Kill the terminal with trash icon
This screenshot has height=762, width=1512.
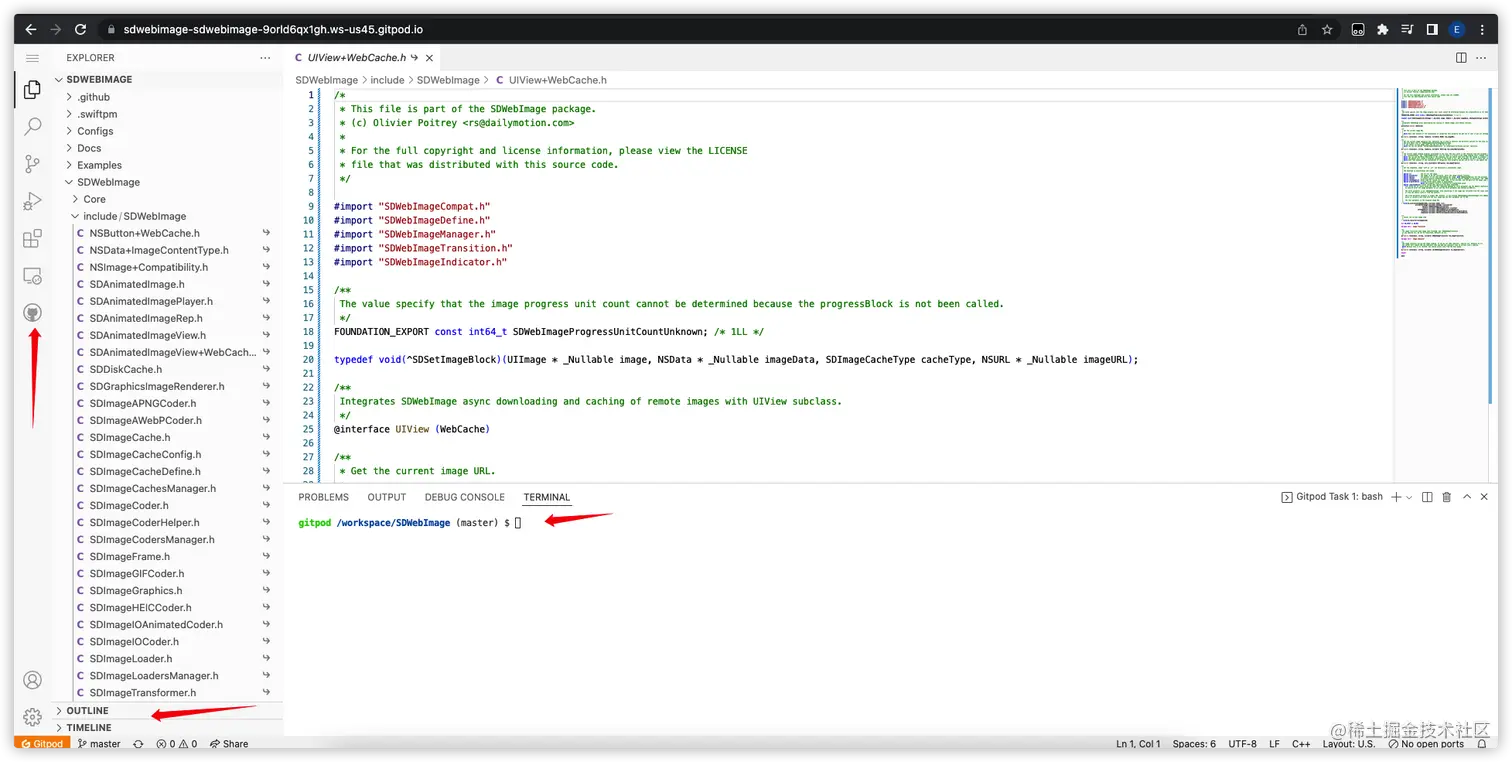(1446, 497)
